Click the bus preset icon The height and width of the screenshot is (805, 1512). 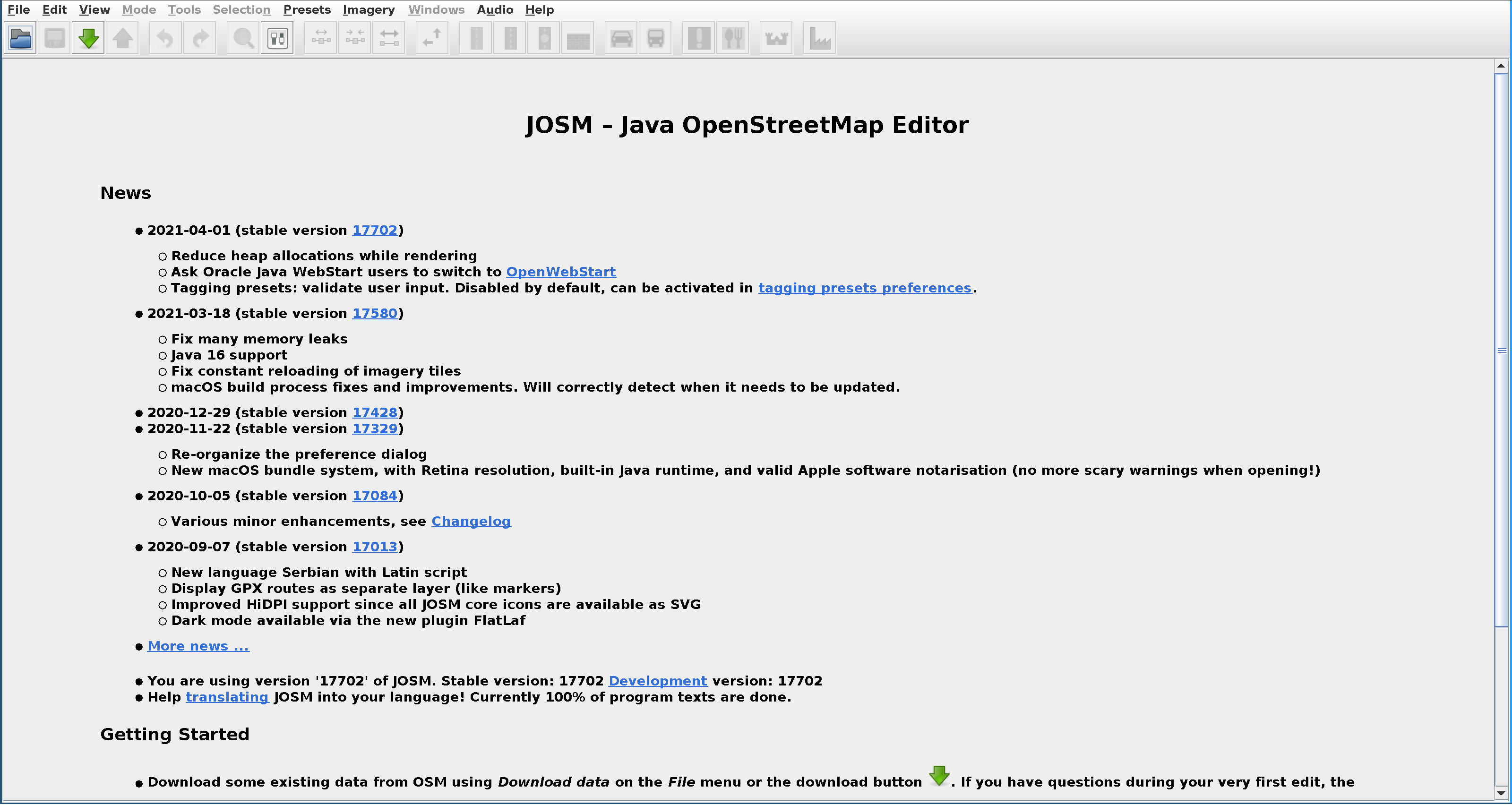(x=656, y=38)
